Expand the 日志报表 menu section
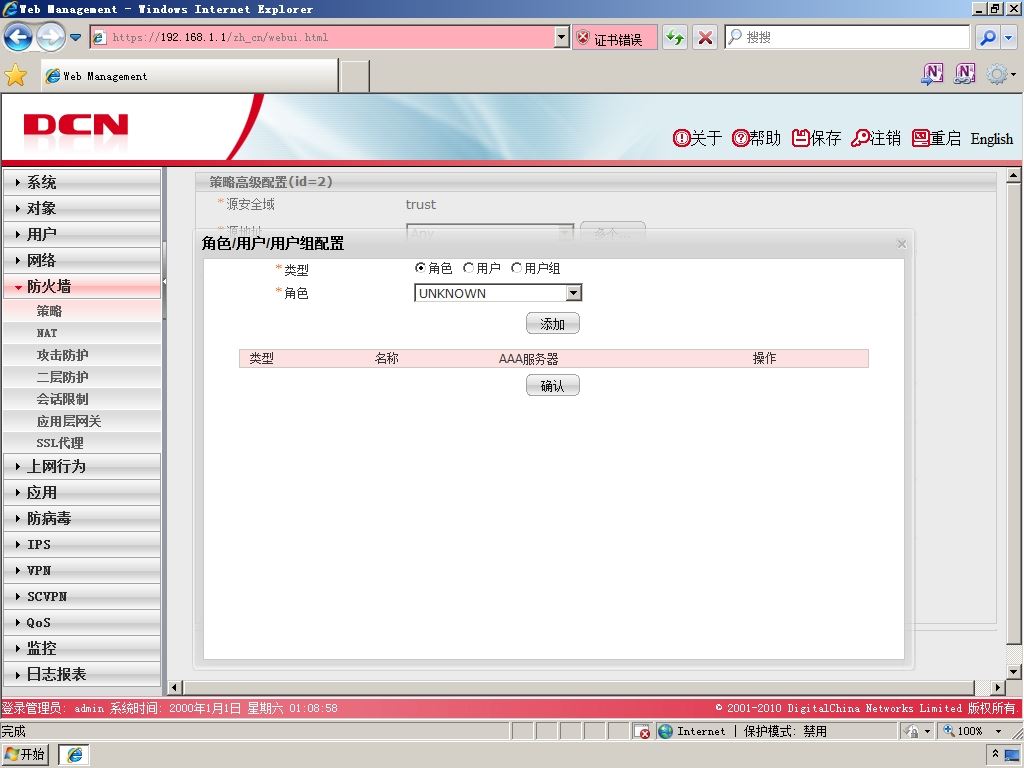The width and height of the screenshot is (1024, 768). [x=82, y=674]
